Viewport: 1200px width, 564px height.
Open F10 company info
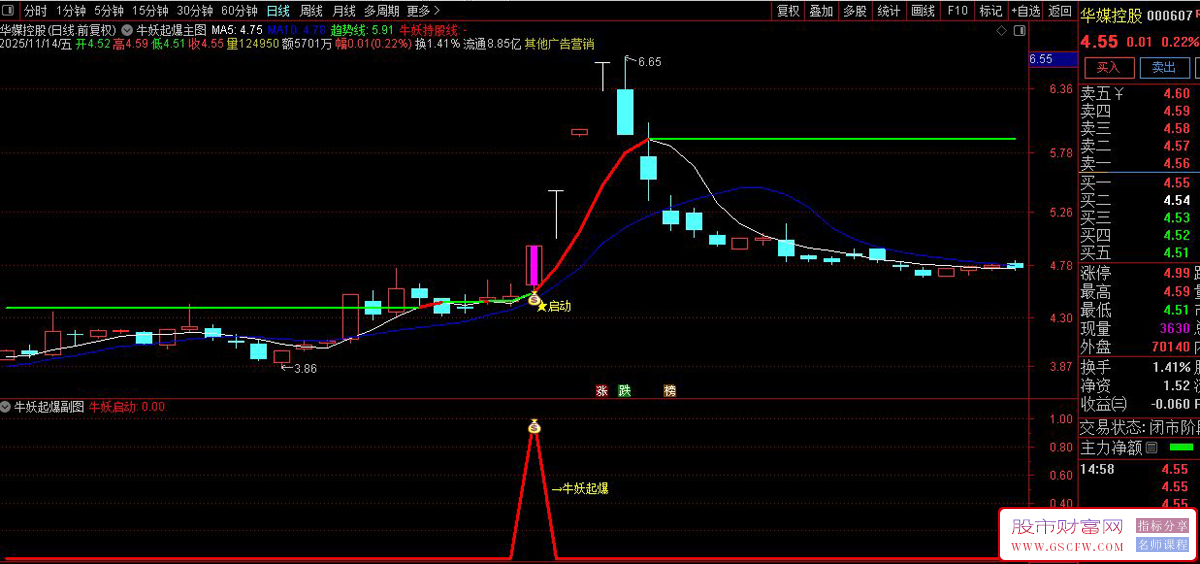point(957,11)
